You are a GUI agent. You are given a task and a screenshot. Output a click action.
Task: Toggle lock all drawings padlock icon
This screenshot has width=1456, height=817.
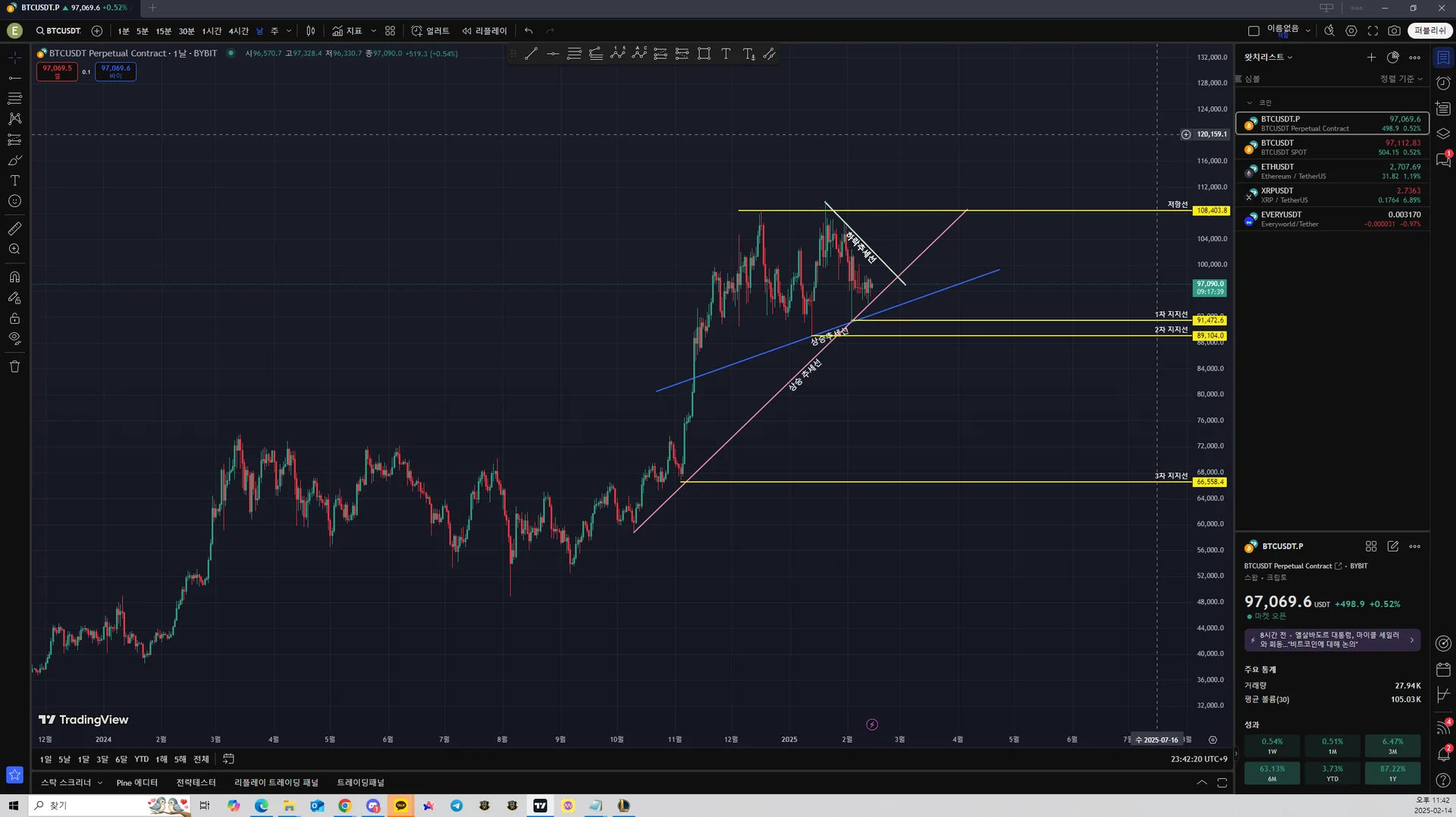[14, 319]
